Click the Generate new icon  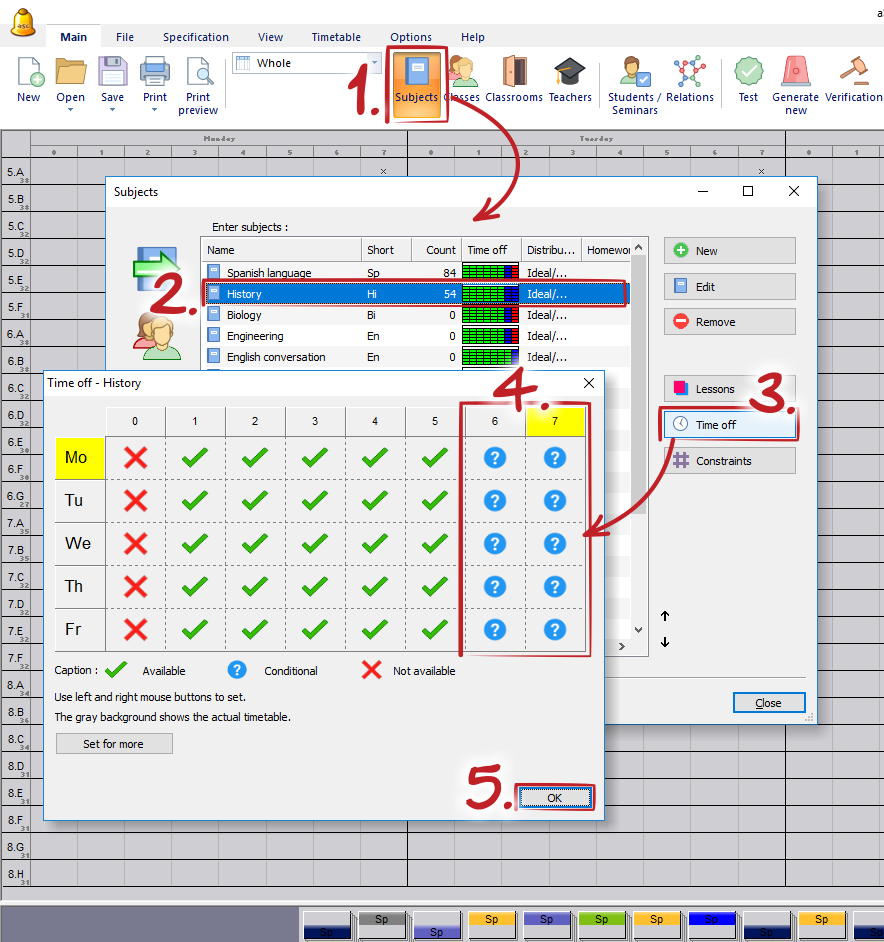point(796,74)
